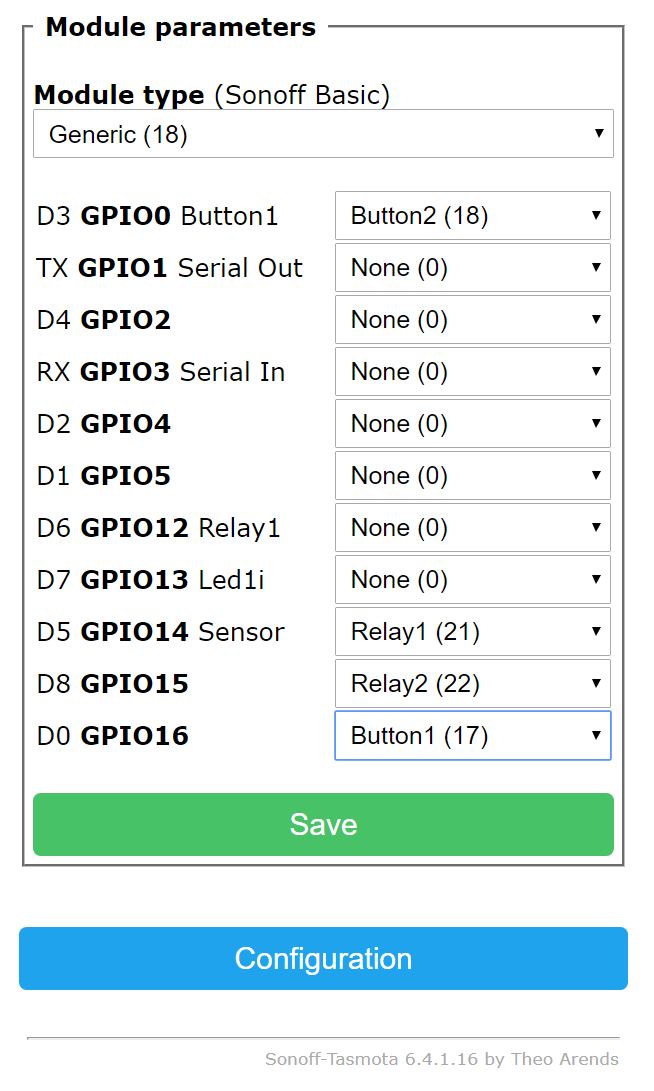Click the green Save button
Viewport: 654px width, 1091px height.
click(x=323, y=824)
